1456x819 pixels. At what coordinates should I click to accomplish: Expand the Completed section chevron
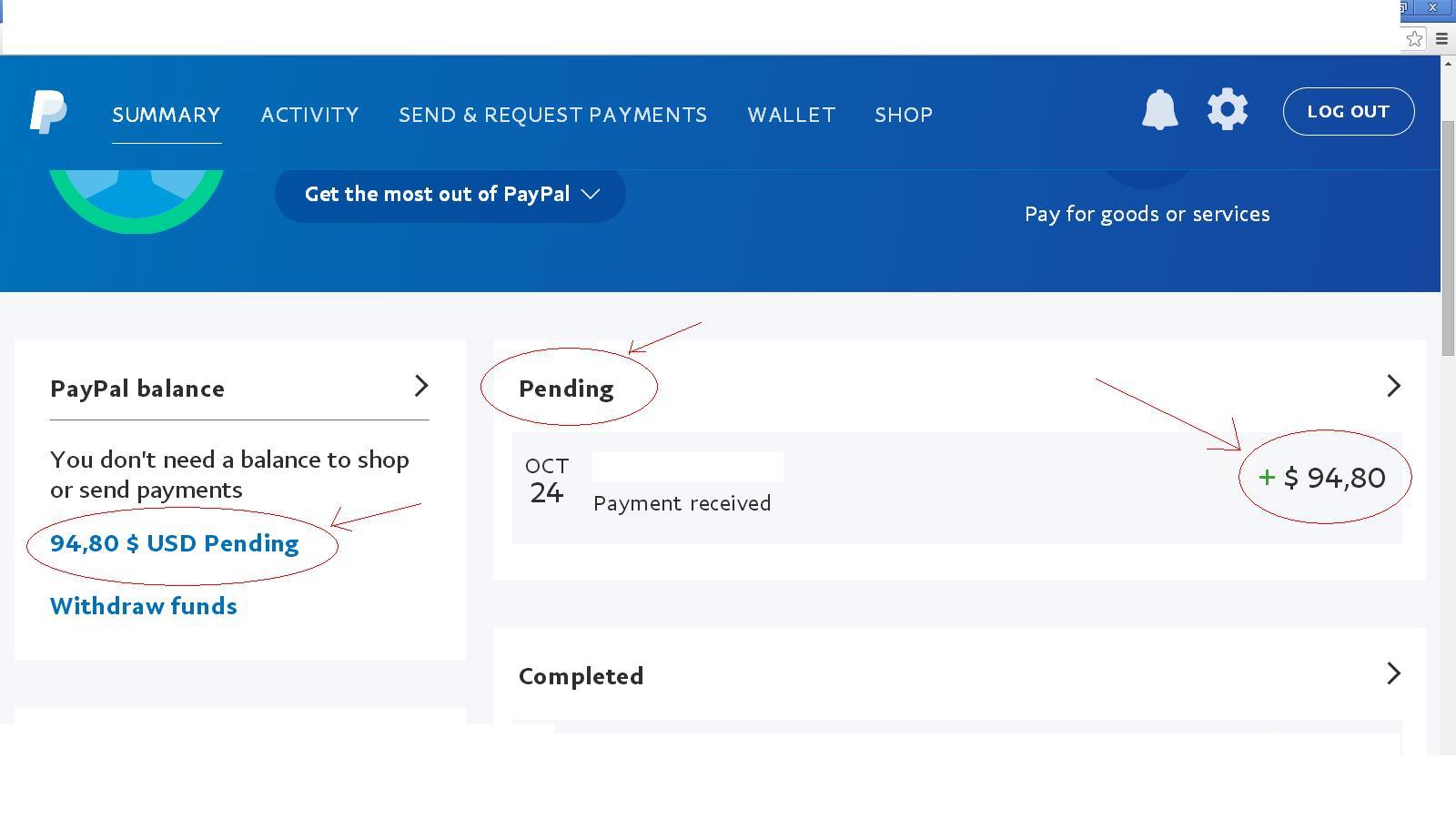click(1393, 673)
